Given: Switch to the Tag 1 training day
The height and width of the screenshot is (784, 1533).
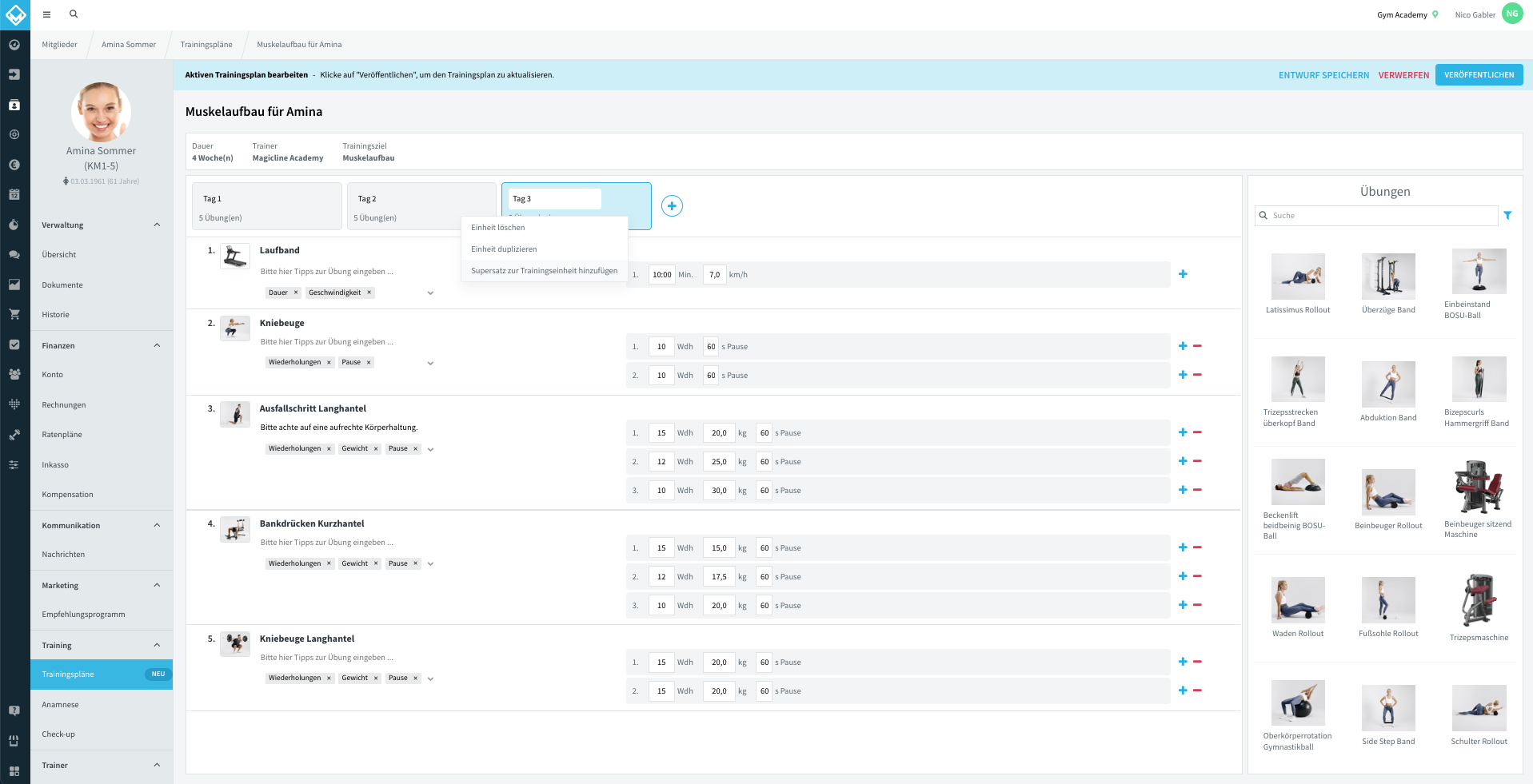Looking at the screenshot, I should (267, 206).
